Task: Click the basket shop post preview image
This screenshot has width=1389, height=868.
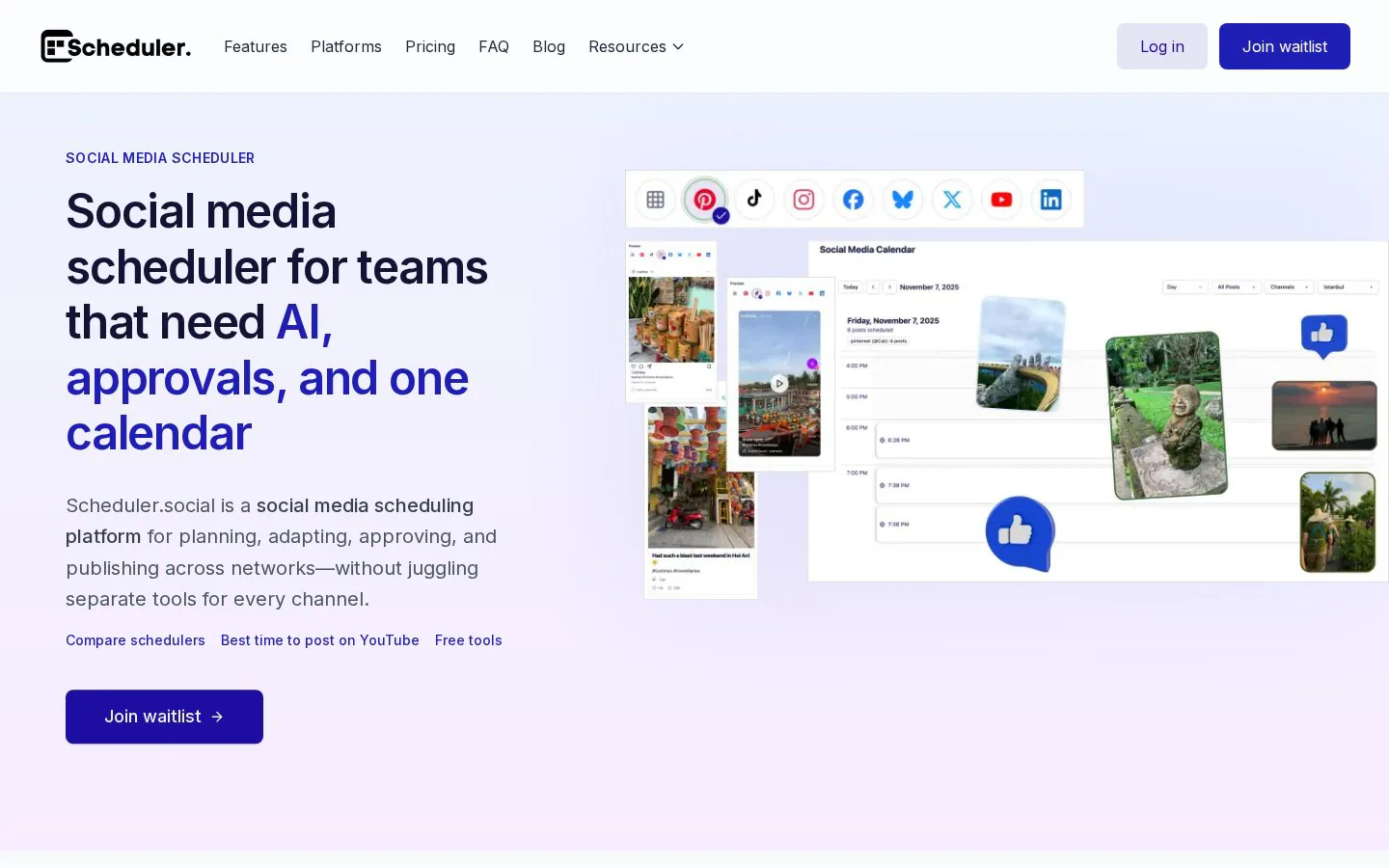Action: (x=671, y=319)
